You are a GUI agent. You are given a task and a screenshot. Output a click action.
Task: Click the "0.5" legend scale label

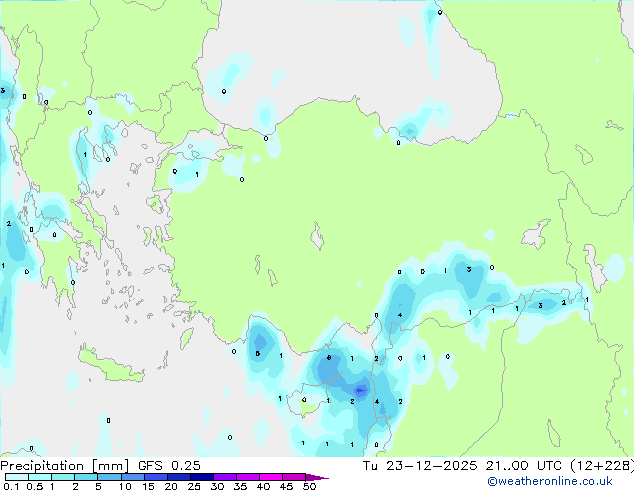coord(35,486)
